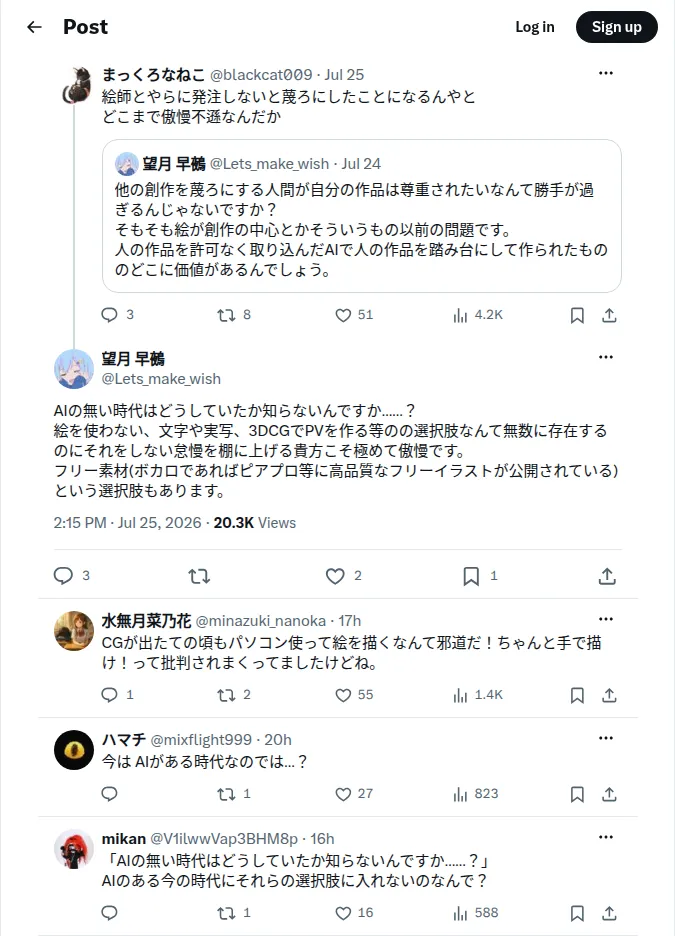Open more options for まっくろなねこ's post
Viewport: 675px width, 936px height.
pos(606,73)
